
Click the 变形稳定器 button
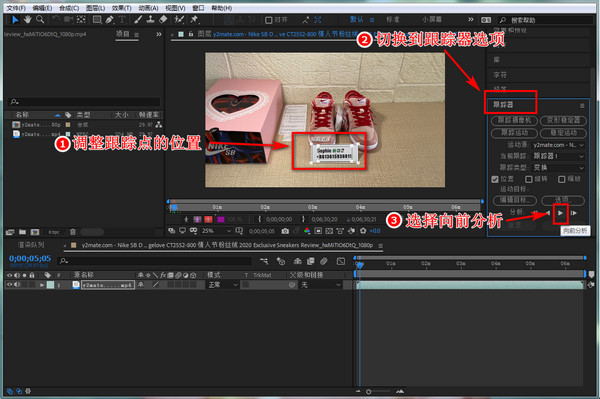click(x=563, y=121)
